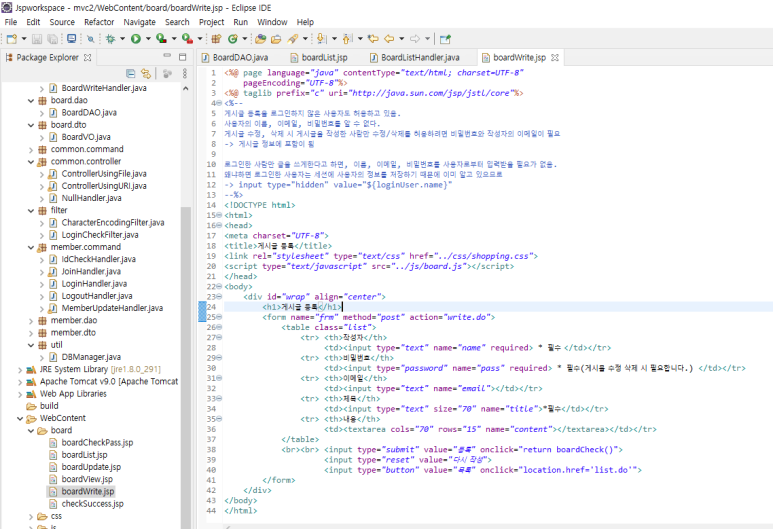Click the New Java Package icon

pyautogui.click(x=216, y=38)
